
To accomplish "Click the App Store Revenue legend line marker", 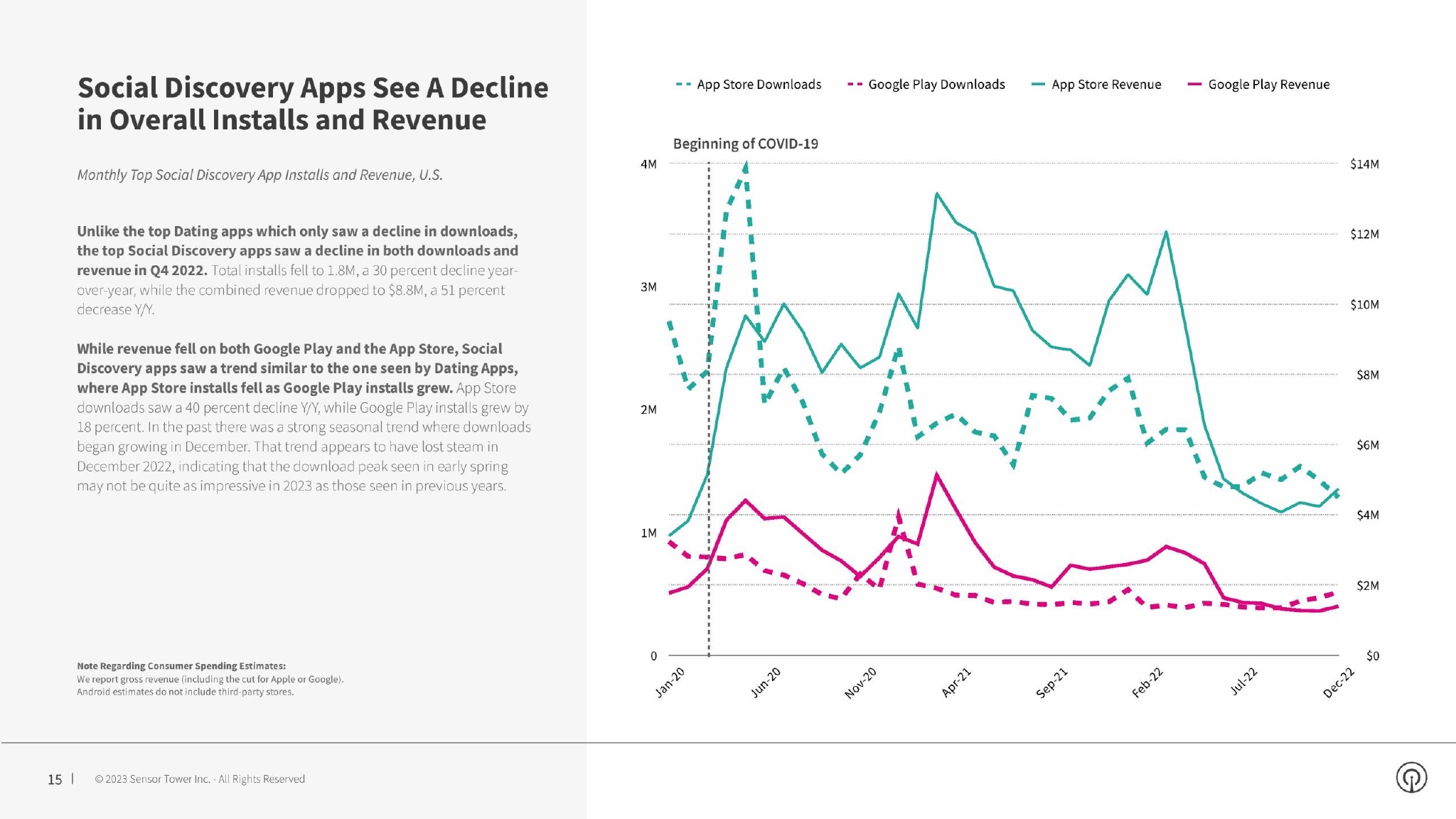I will tap(1038, 85).
